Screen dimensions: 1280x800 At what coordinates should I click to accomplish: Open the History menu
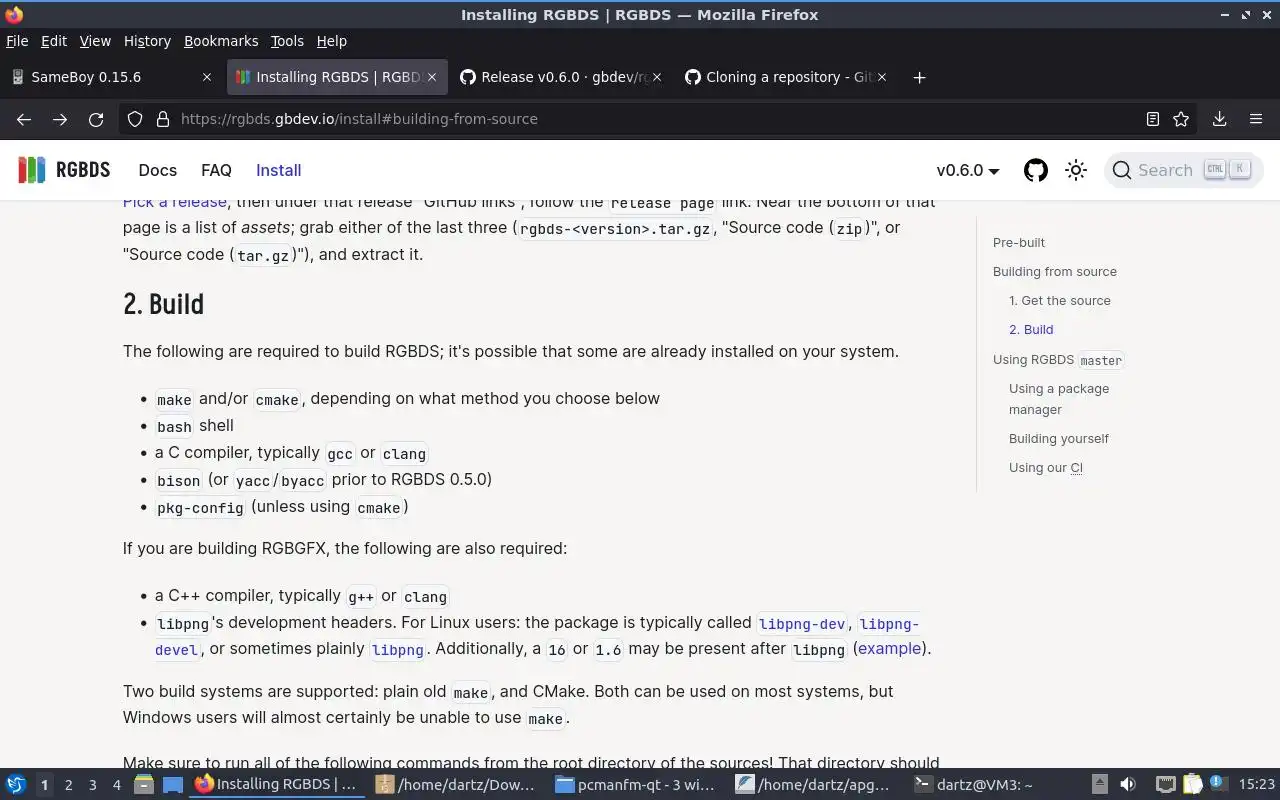tap(147, 41)
